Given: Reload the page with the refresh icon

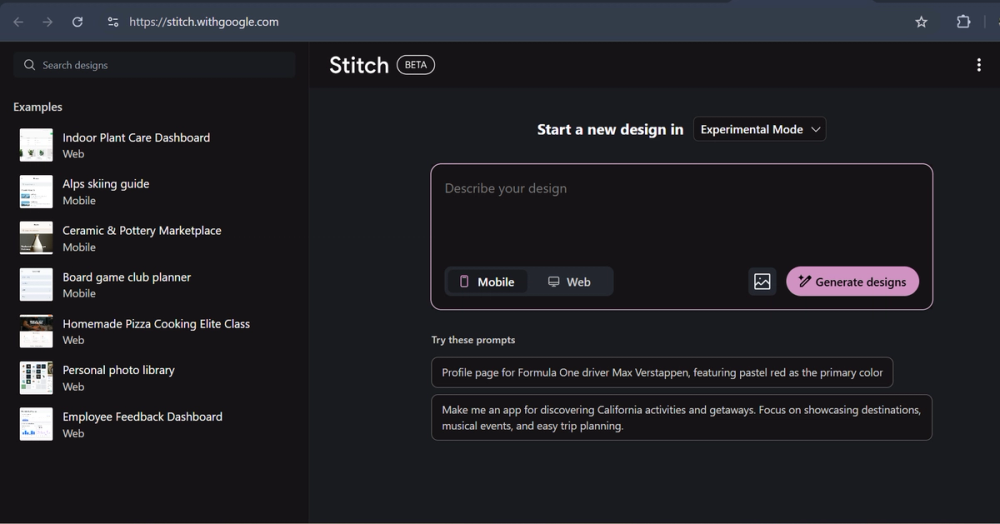Looking at the screenshot, I should click(x=77, y=22).
